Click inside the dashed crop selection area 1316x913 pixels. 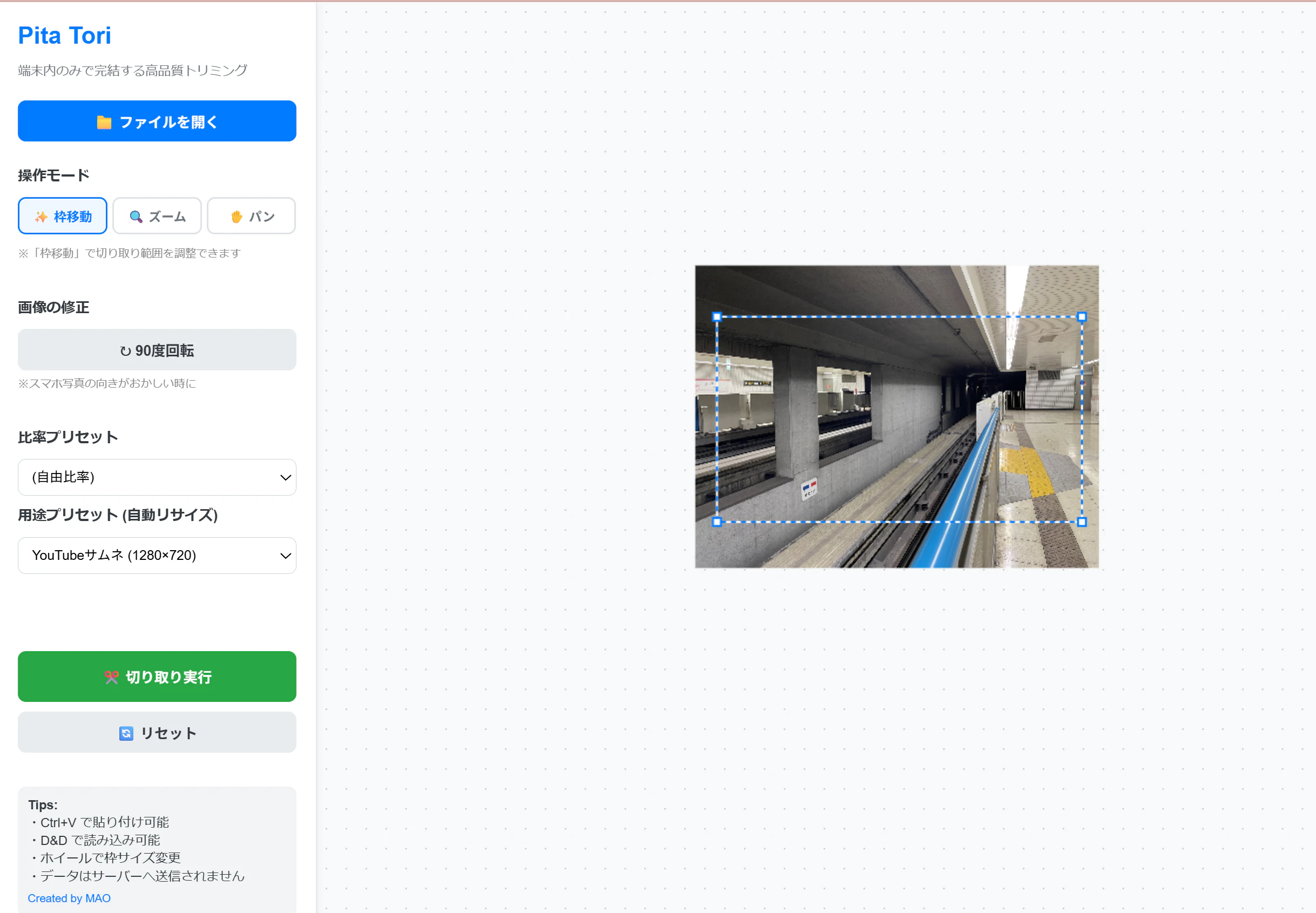[x=899, y=419]
